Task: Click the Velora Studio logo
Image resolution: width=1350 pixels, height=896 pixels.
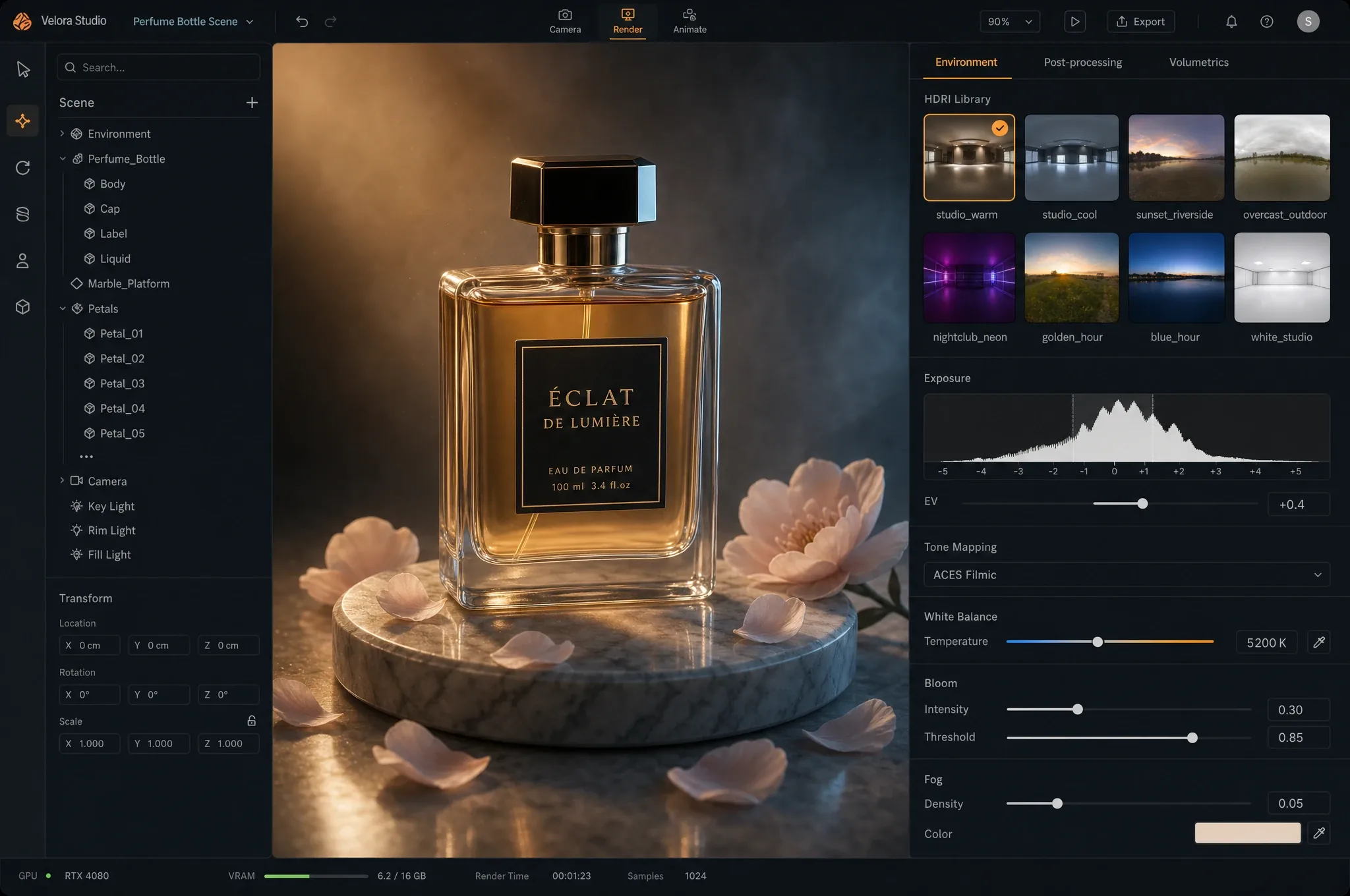Action: (x=22, y=22)
